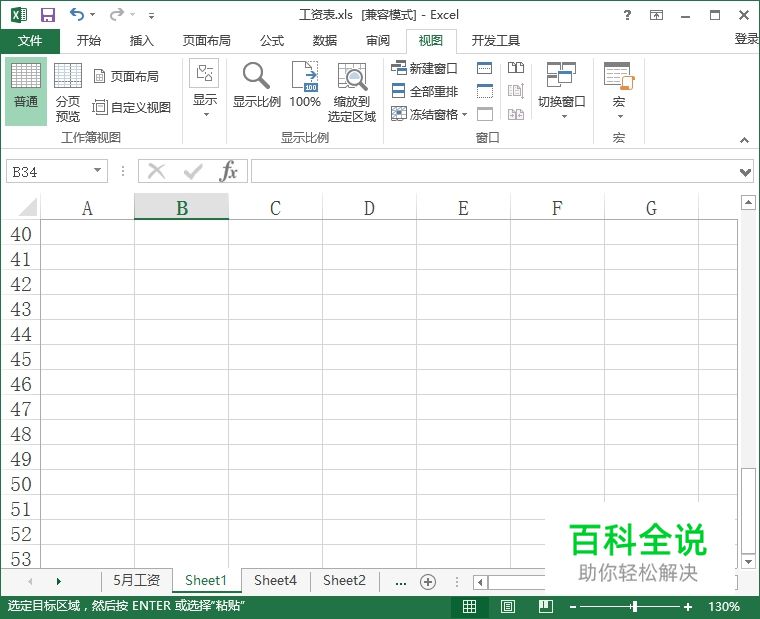
Task: Open the Page Layout (页面布局) ribbon tab
Action: pyautogui.click(x=206, y=41)
